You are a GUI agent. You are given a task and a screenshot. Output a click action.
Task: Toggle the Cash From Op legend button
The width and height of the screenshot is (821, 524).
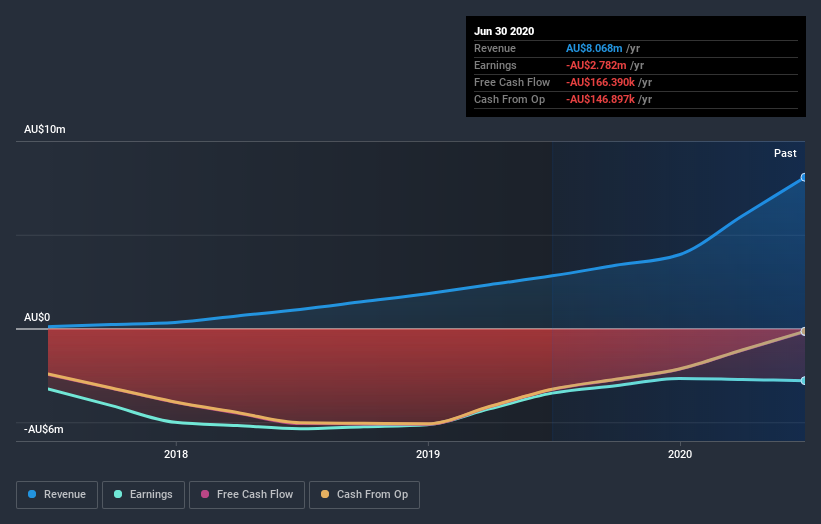pos(364,495)
